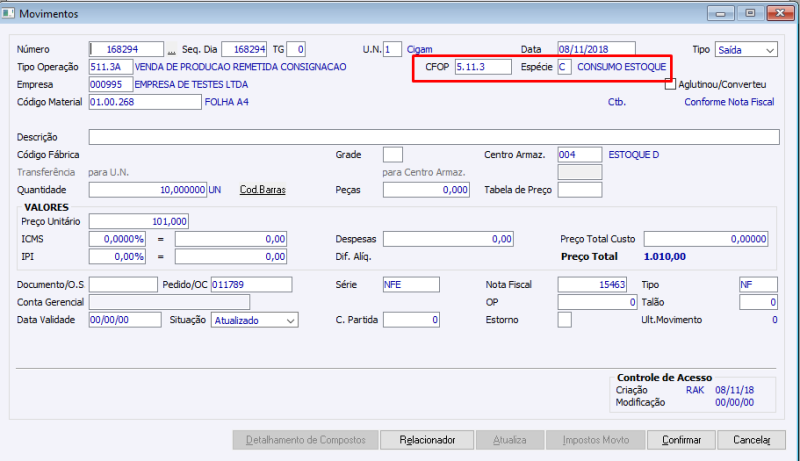Click the Série field NFE
800x461 pixels.
[x=411, y=285]
